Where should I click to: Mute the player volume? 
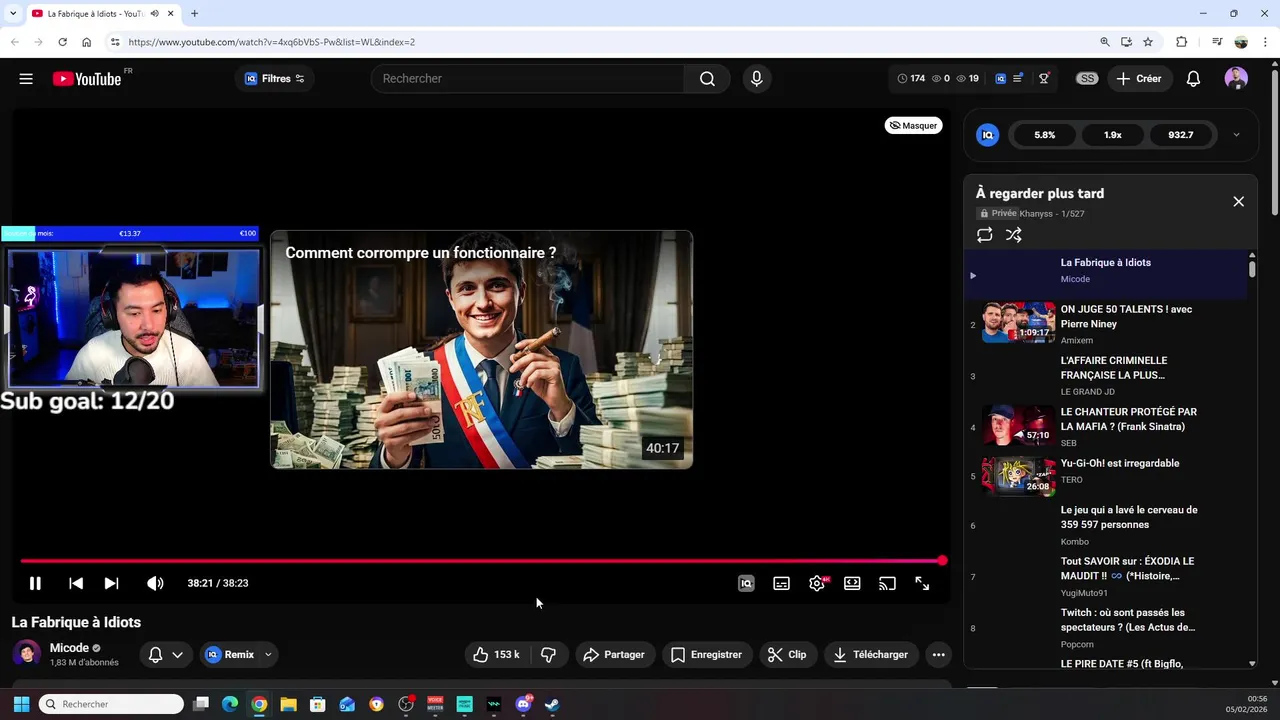pyautogui.click(x=155, y=583)
